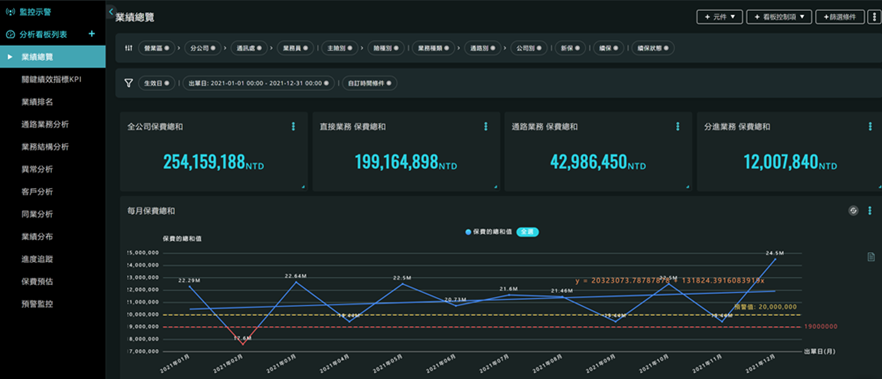
Task: Click the 254,159,188 total value
Action: [x=204, y=162]
